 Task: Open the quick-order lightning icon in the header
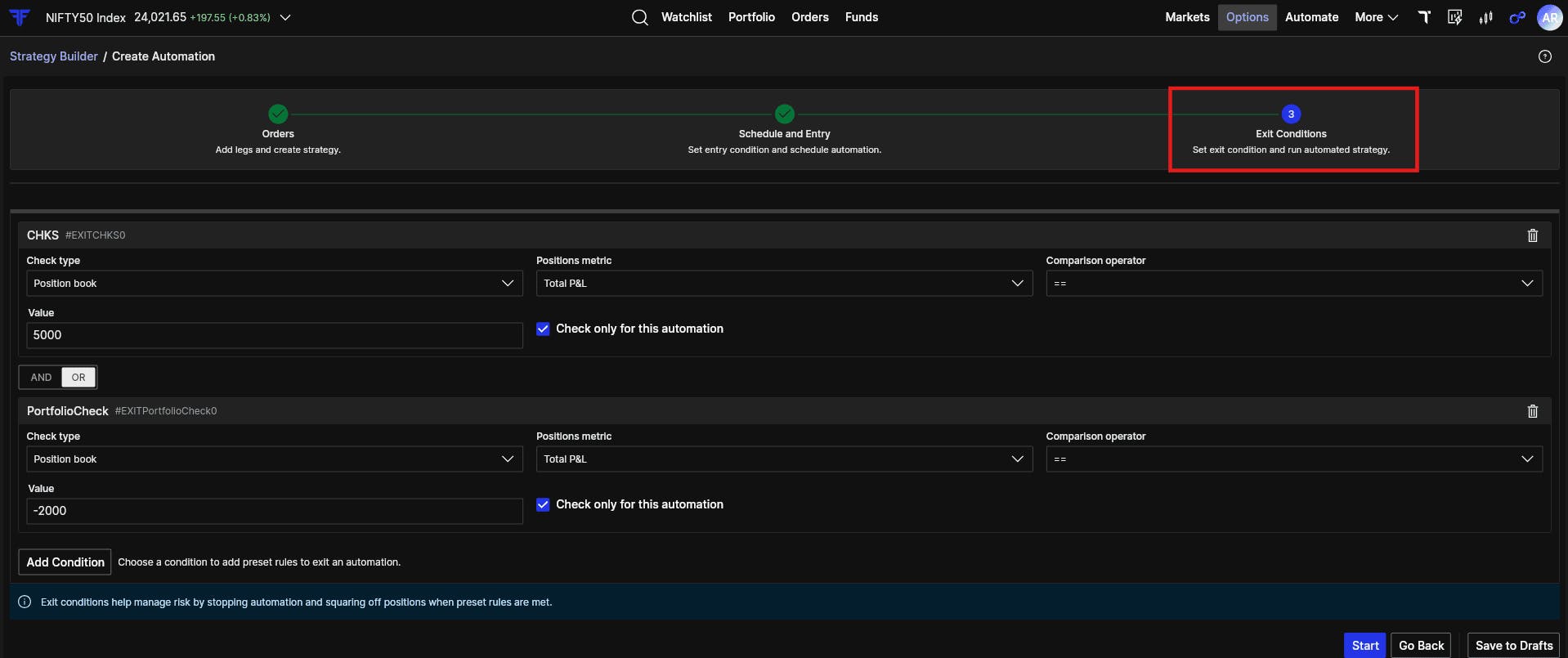1454,17
